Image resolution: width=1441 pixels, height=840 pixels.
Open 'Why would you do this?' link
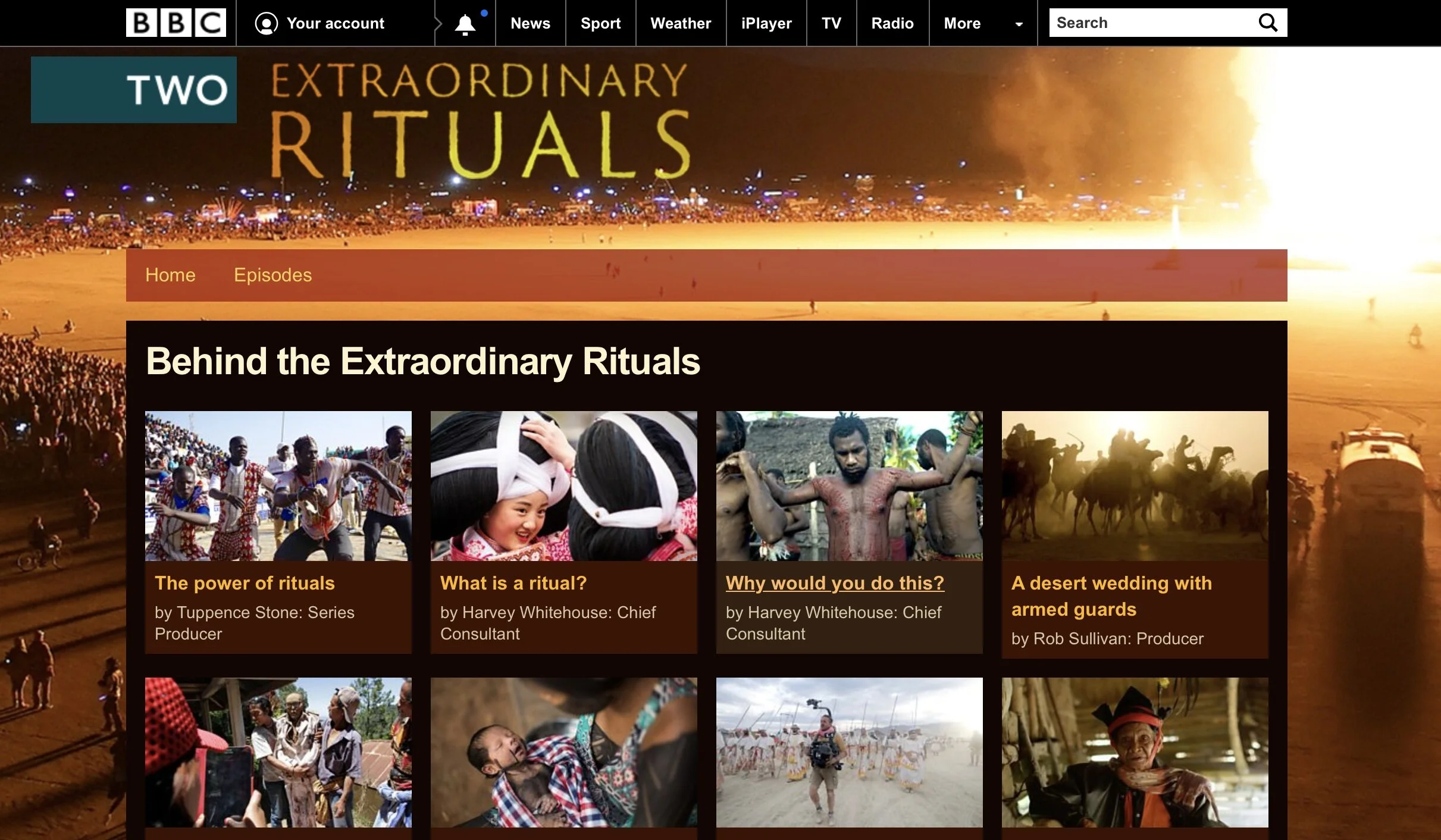click(835, 583)
